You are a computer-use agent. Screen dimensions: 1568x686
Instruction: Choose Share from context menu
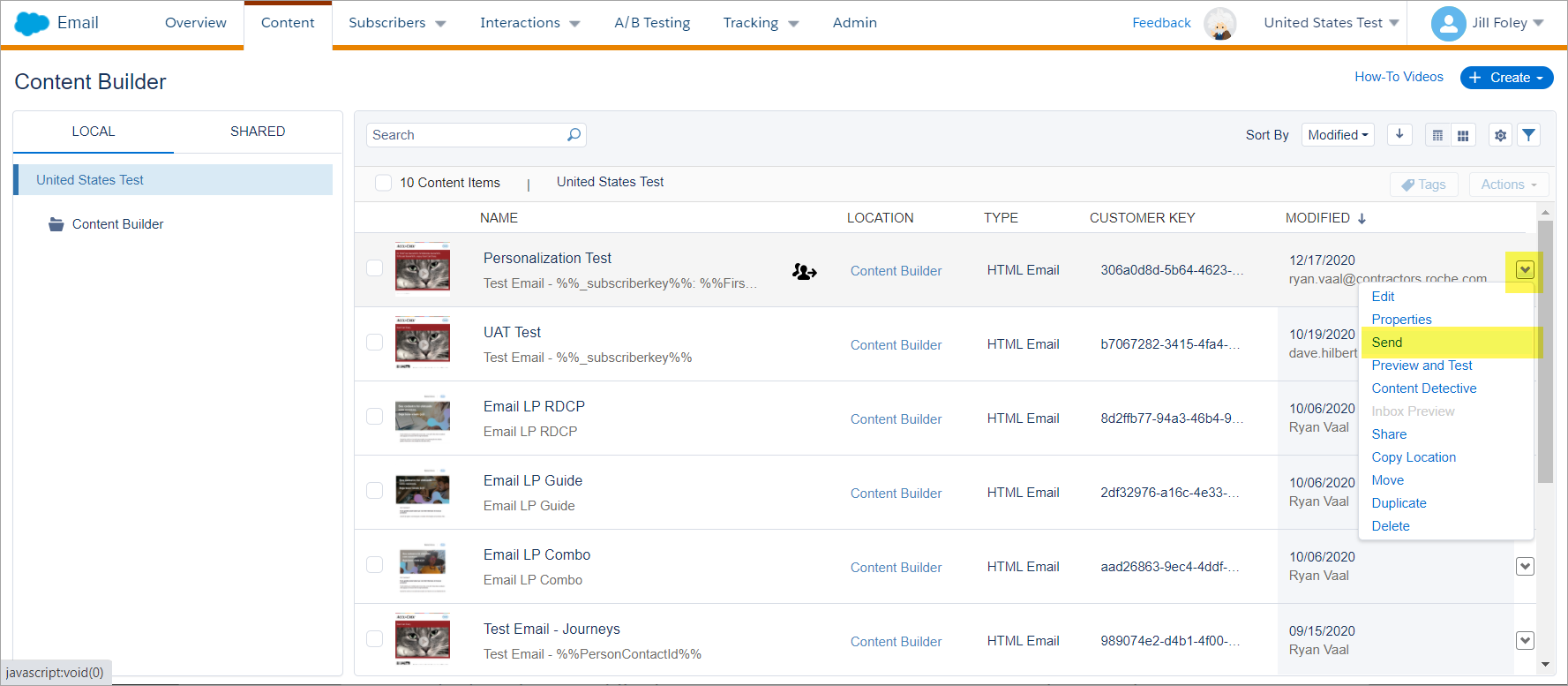click(1389, 434)
